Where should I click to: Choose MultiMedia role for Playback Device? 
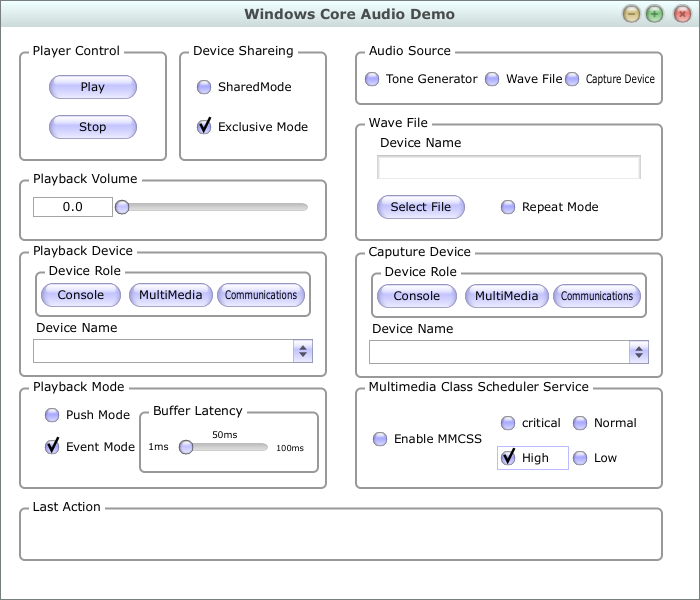coord(170,295)
